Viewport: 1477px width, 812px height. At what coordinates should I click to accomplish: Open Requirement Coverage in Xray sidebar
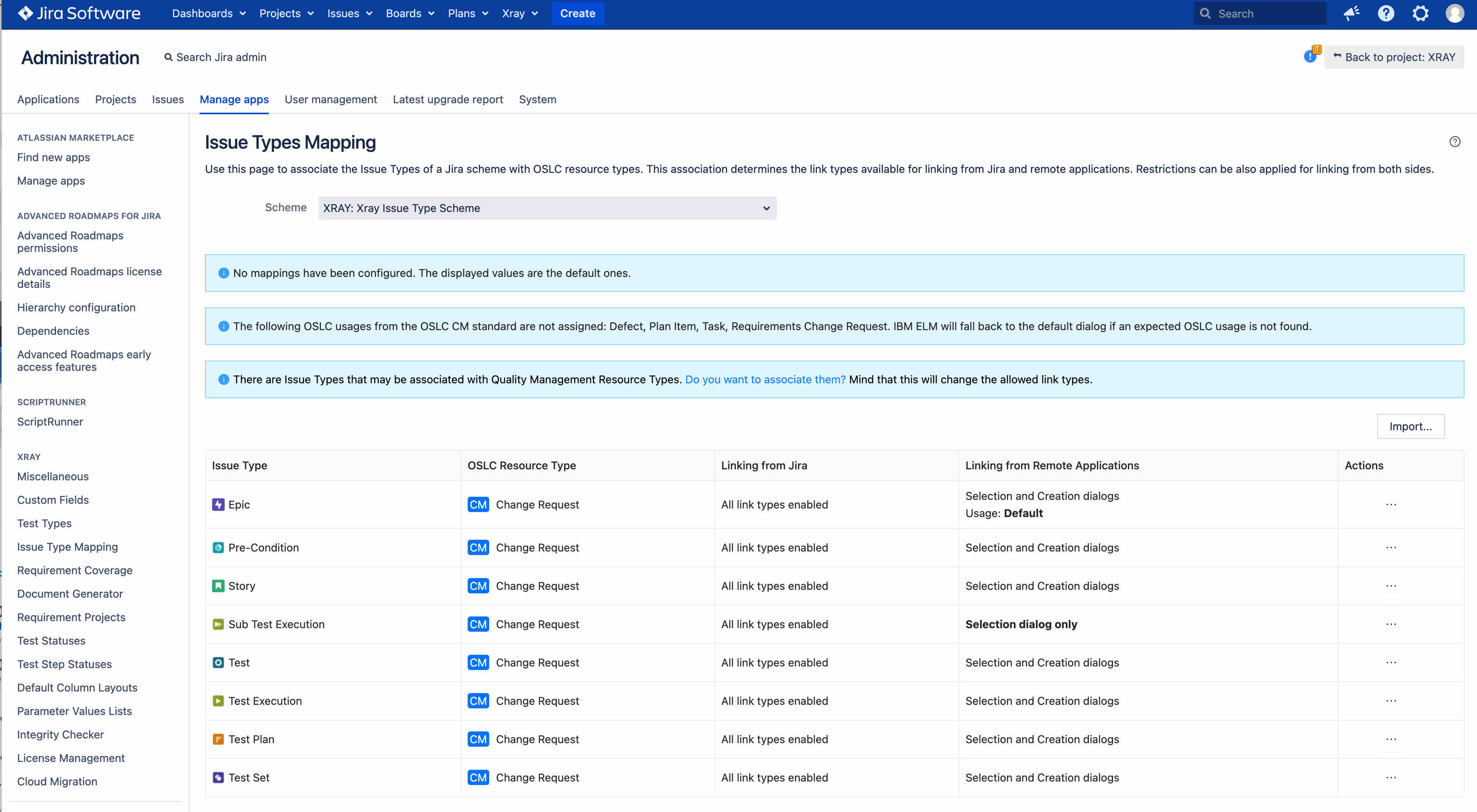tap(74, 570)
